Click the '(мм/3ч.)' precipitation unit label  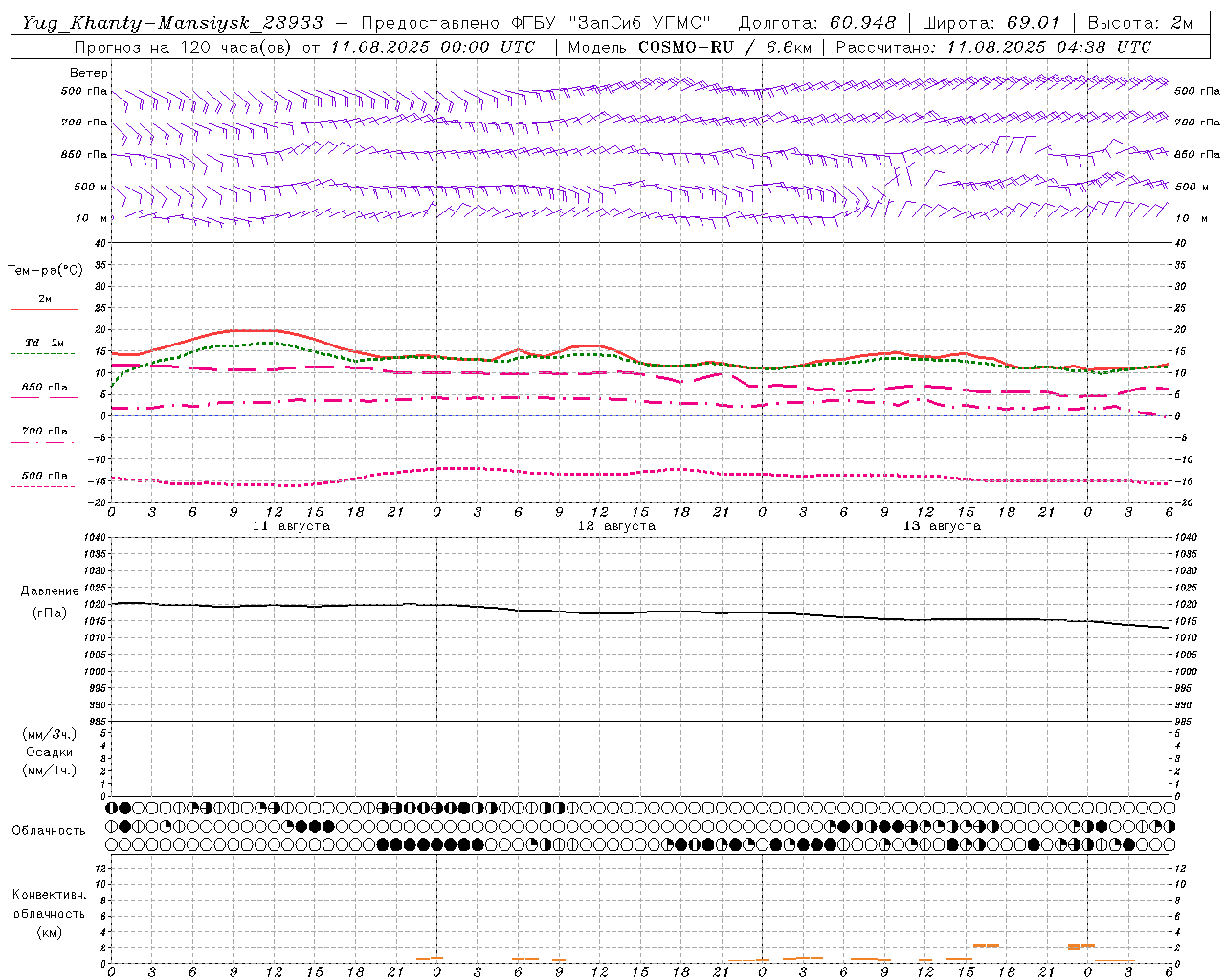click(50, 734)
